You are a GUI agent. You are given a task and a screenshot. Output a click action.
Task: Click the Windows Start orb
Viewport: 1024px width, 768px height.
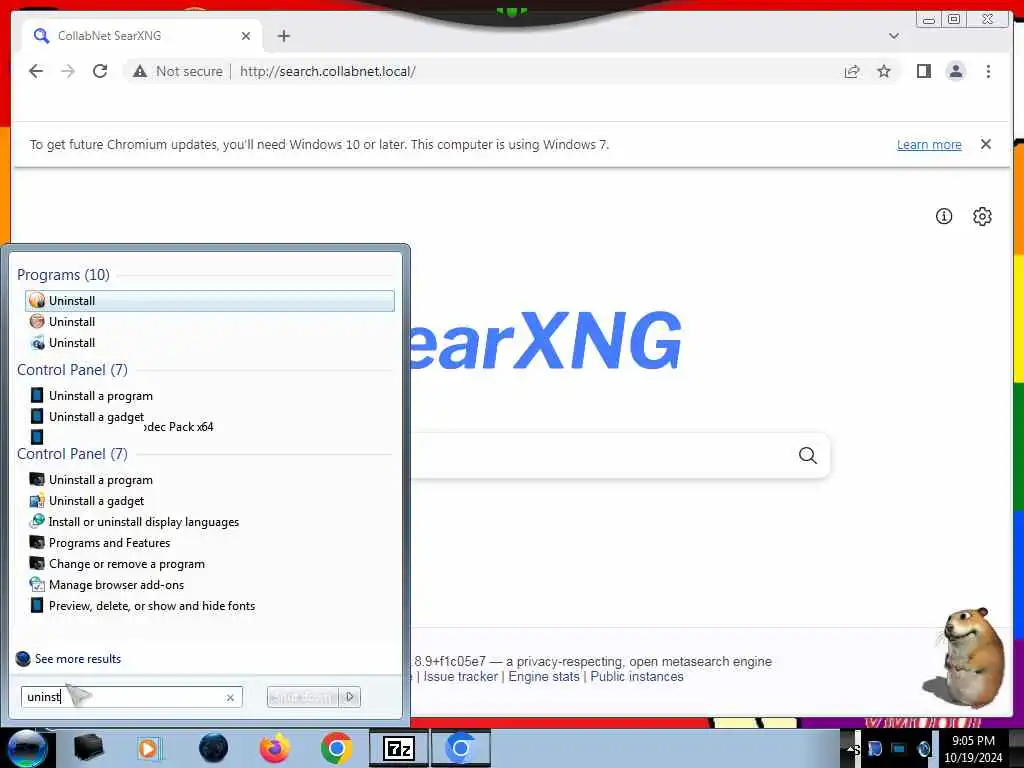pos(26,748)
